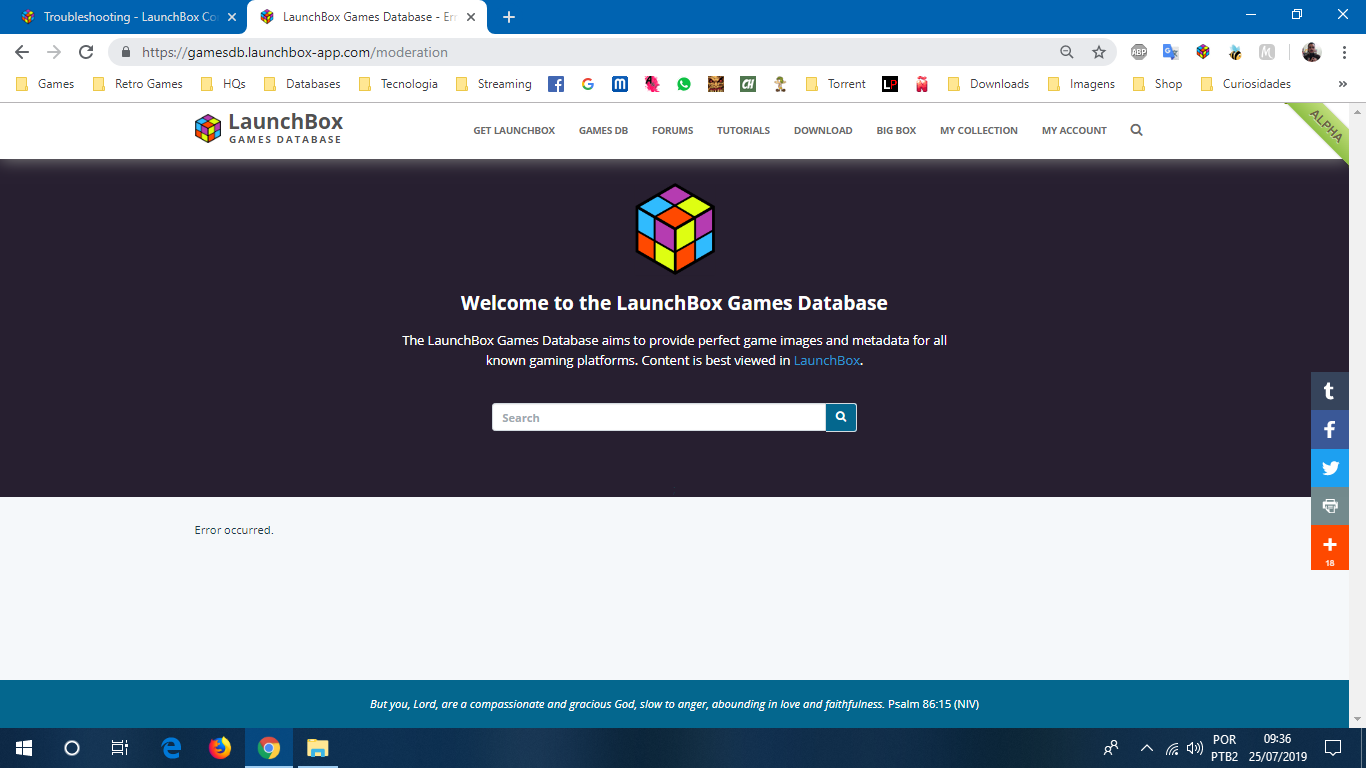Screen dimensions: 1366x768
Task: Click the blue search magnifier button
Action: tap(841, 417)
